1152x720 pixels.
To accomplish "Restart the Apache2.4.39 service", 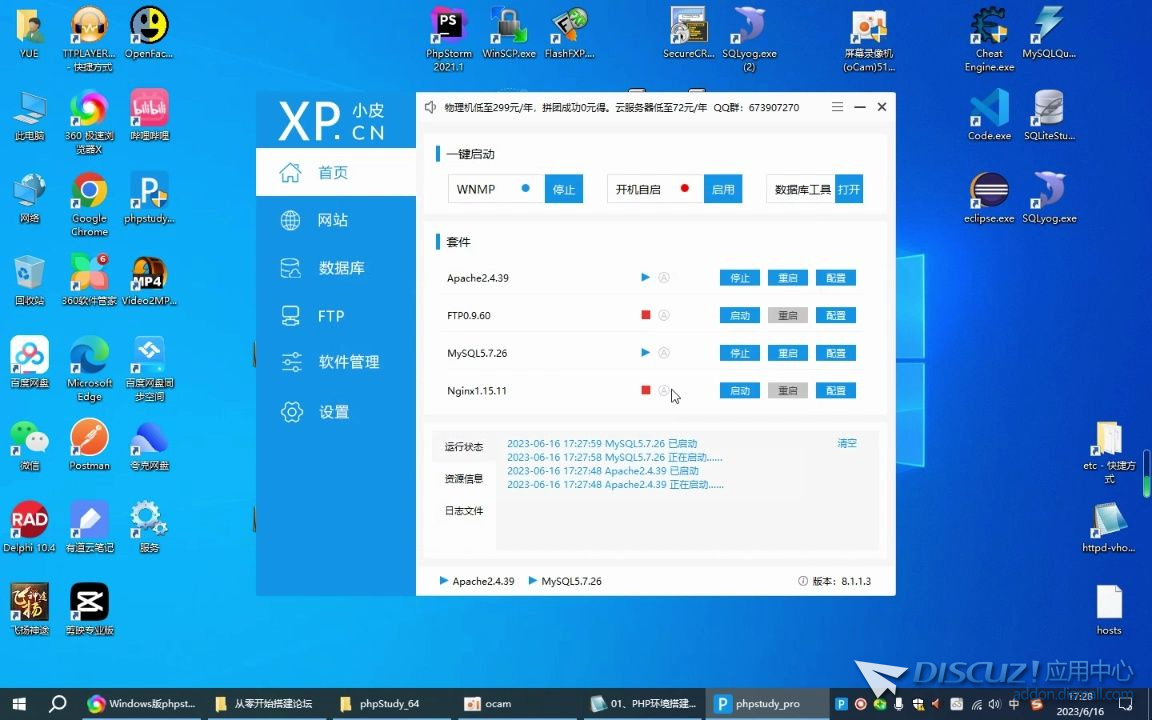I will click(x=788, y=278).
